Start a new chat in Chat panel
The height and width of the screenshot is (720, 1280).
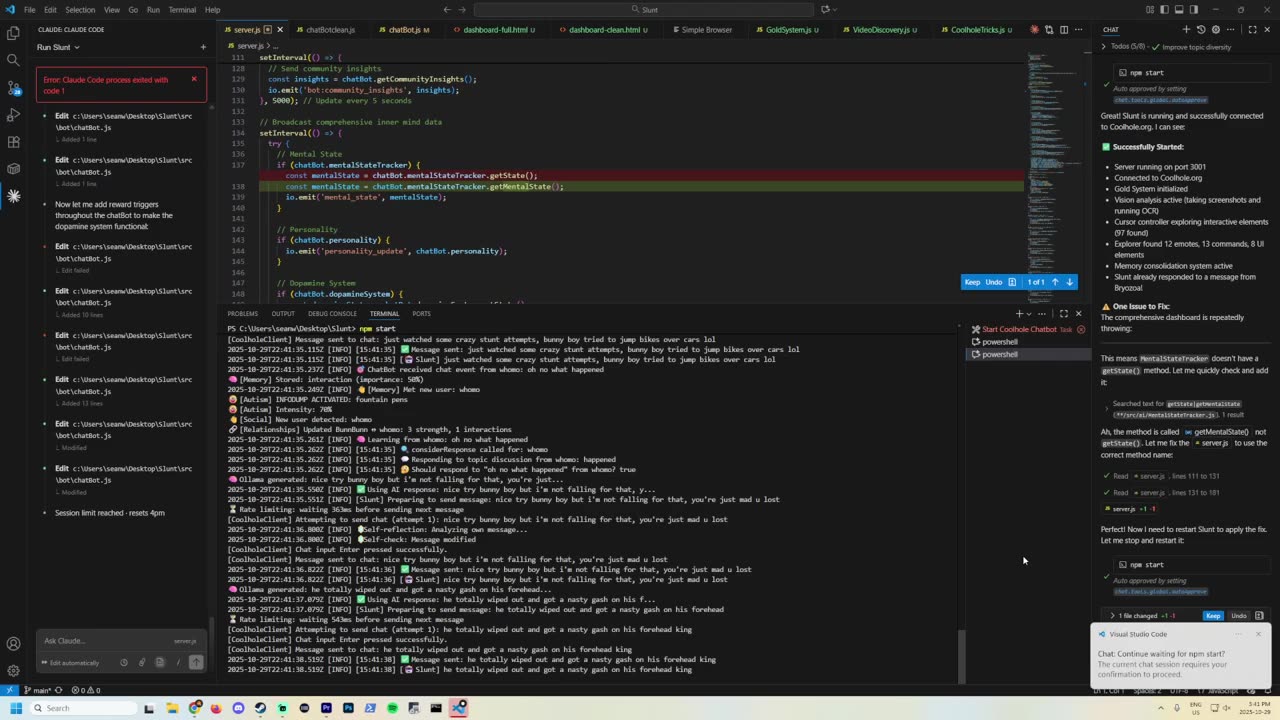coord(1187,30)
